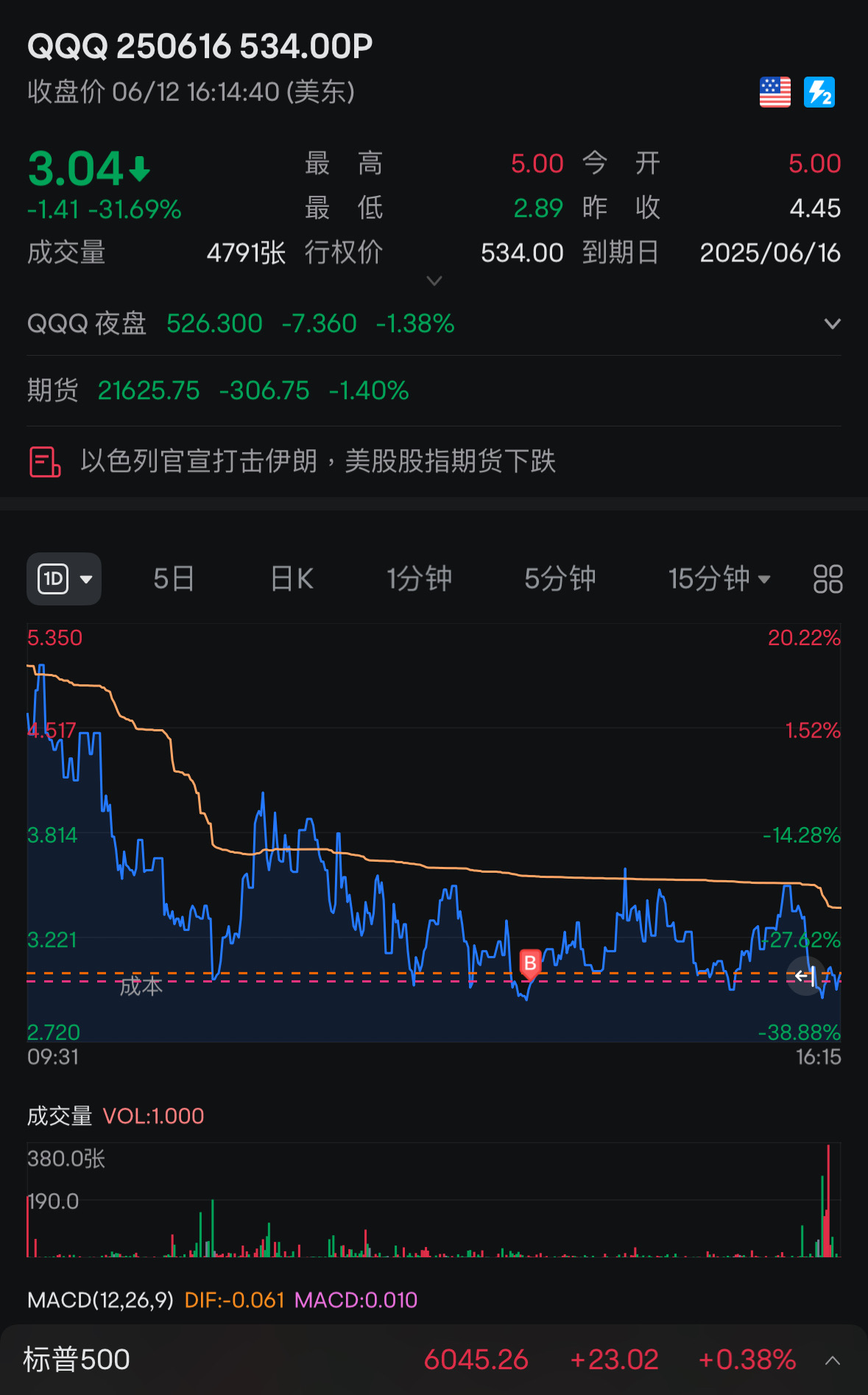The image size is (868, 1395).
Task: Open QQQ 夜盘 526.300 quote row
Action: tap(434, 323)
